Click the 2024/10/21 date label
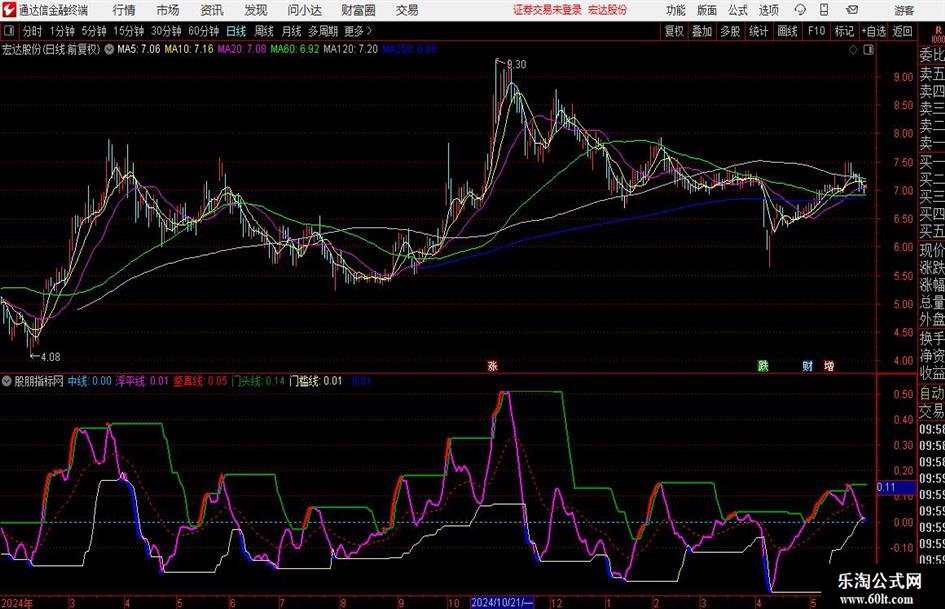This screenshot has height=609, width=945. pyautogui.click(x=502, y=602)
